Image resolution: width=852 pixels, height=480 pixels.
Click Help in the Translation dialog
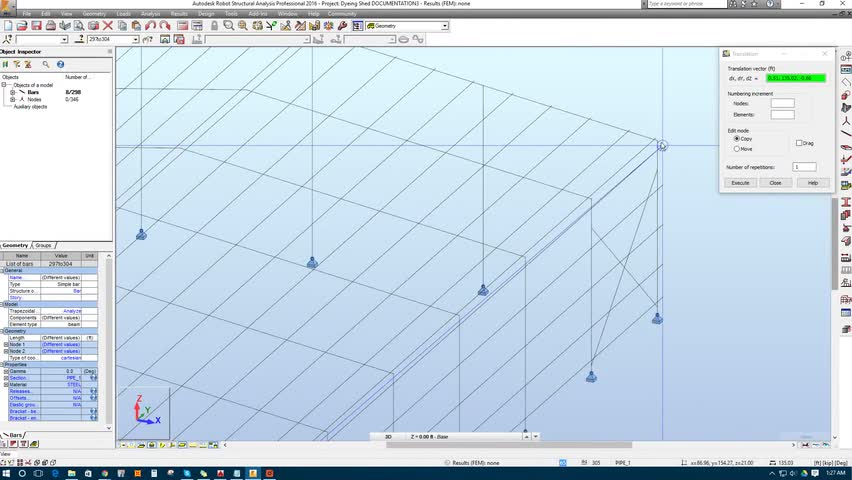812,183
